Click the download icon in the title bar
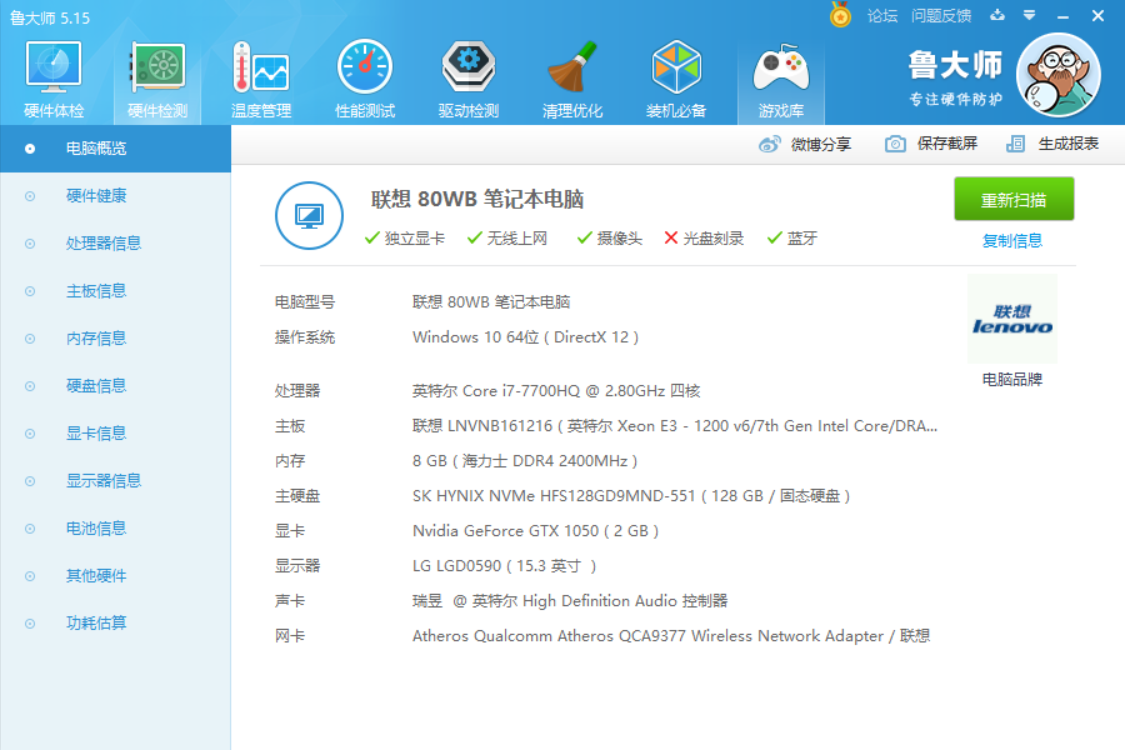The image size is (1125, 750). tap(995, 16)
